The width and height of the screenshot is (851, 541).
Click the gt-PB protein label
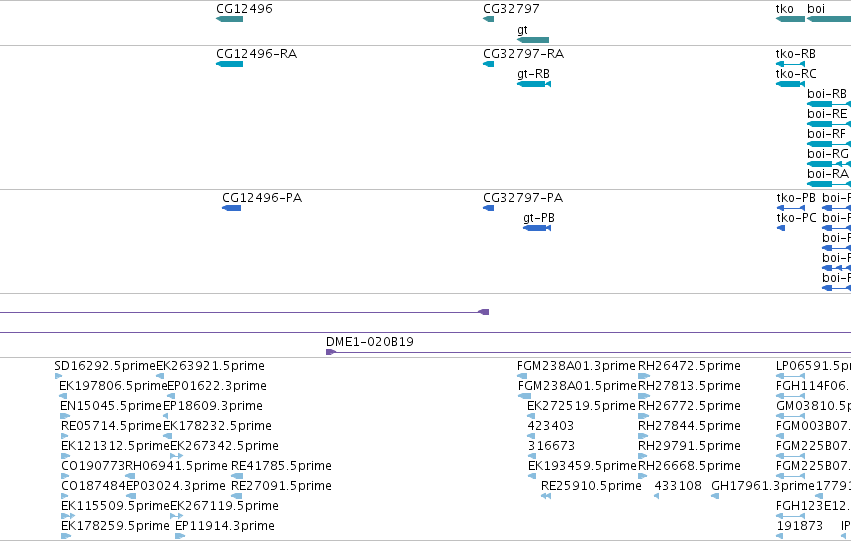(x=538, y=218)
